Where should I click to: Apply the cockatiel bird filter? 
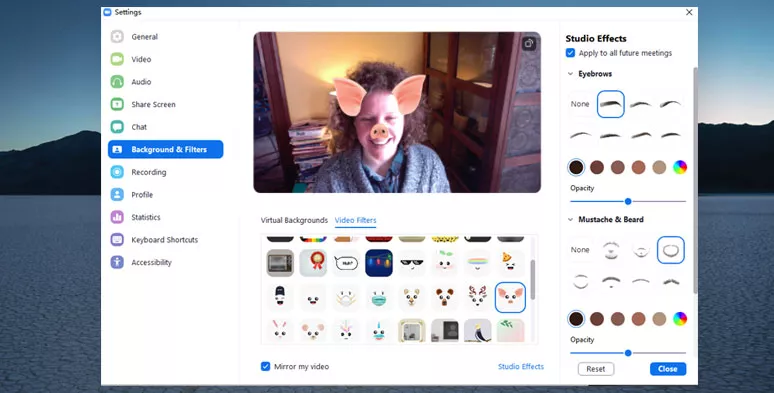(x=478, y=330)
